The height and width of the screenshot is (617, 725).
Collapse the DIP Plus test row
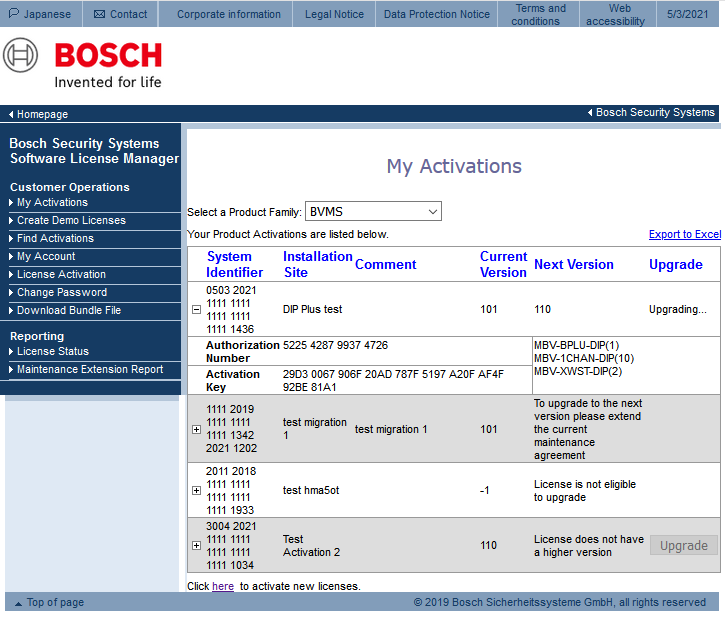point(196,310)
